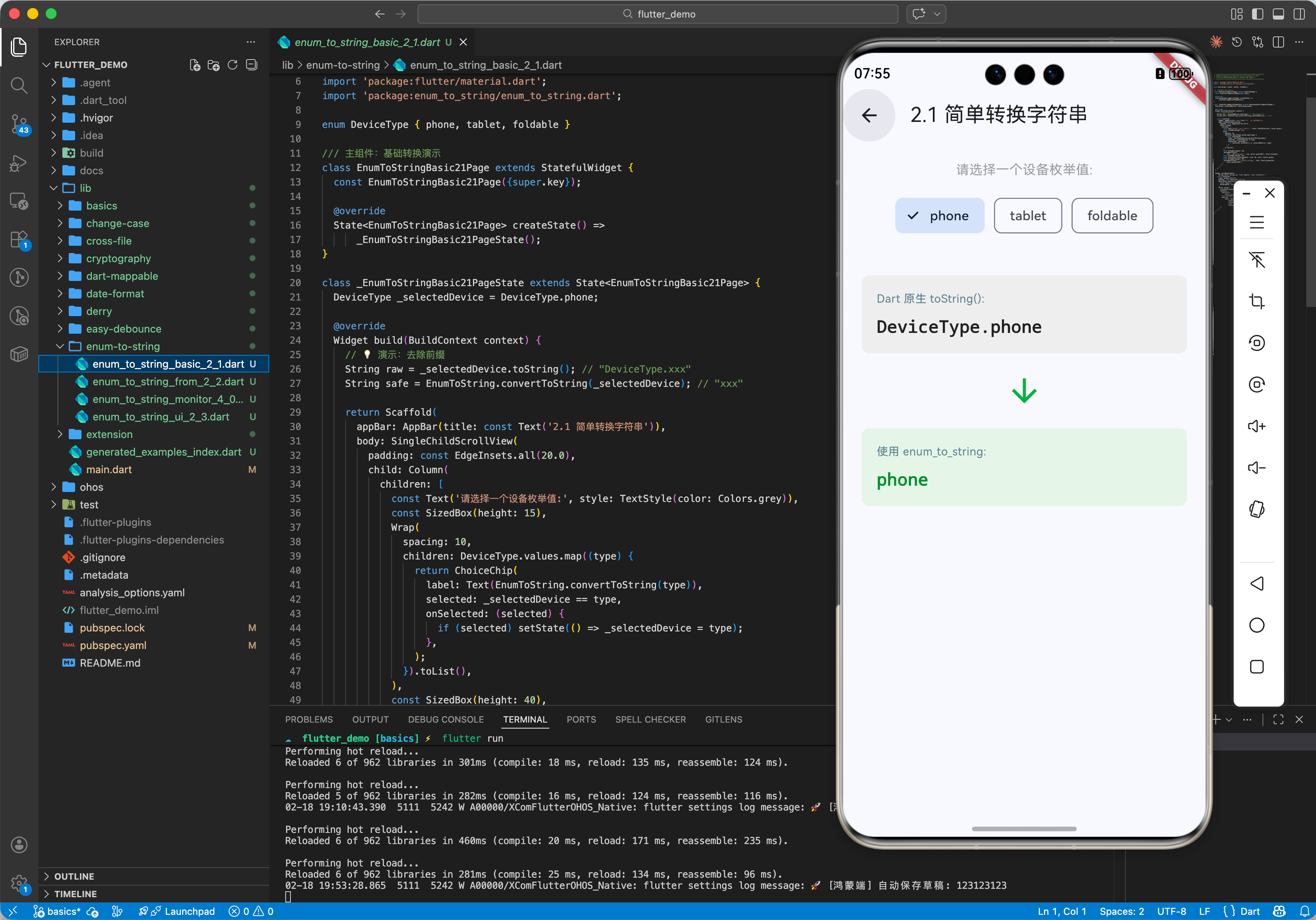The width and height of the screenshot is (1316, 920).
Task: Click split editor icon in editor toolbar
Action: tap(1278, 42)
